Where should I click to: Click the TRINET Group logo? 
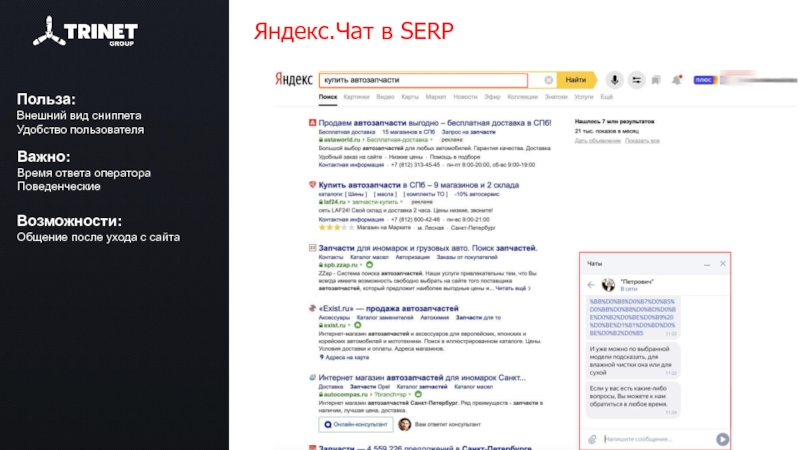tap(85, 32)
